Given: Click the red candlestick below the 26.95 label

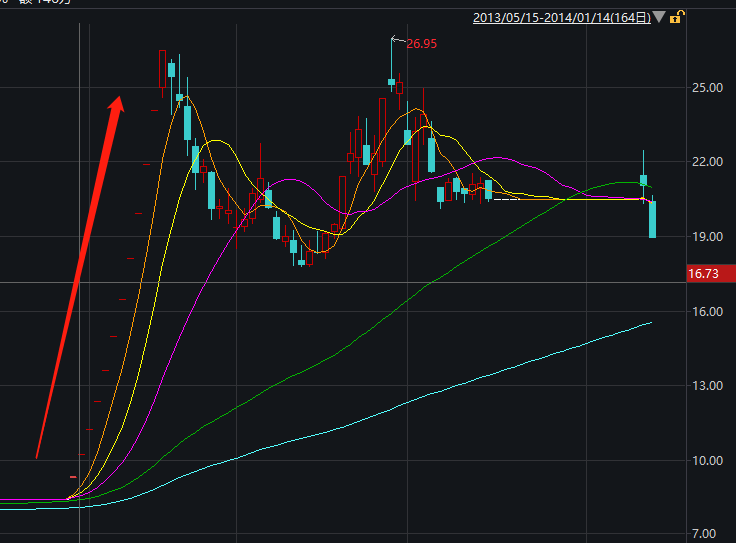Looking at the screenshot, I should pos(400,88).
